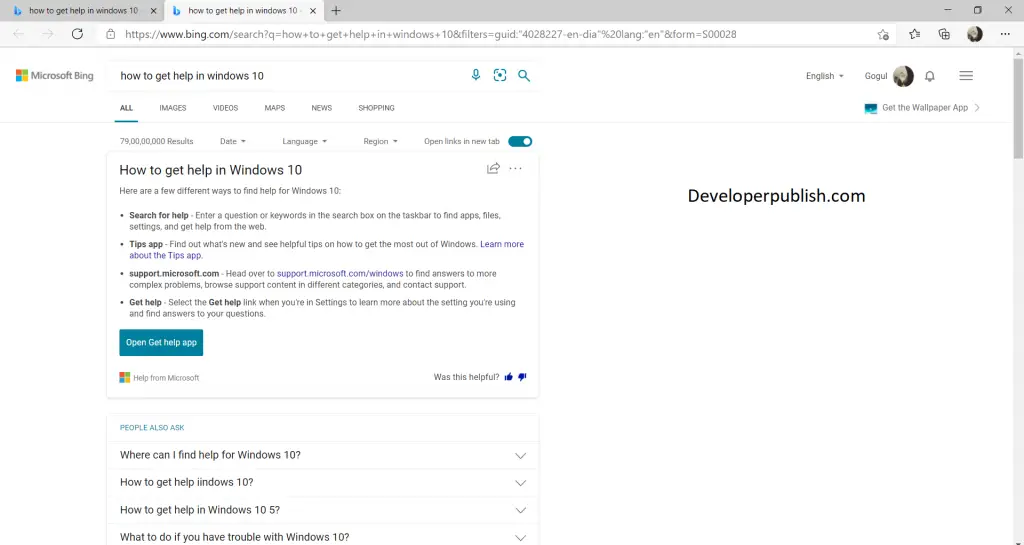The height and width of the screenshot is (545, 1024).
Task: Select the ALL search tab
Action: coord(126,108)
